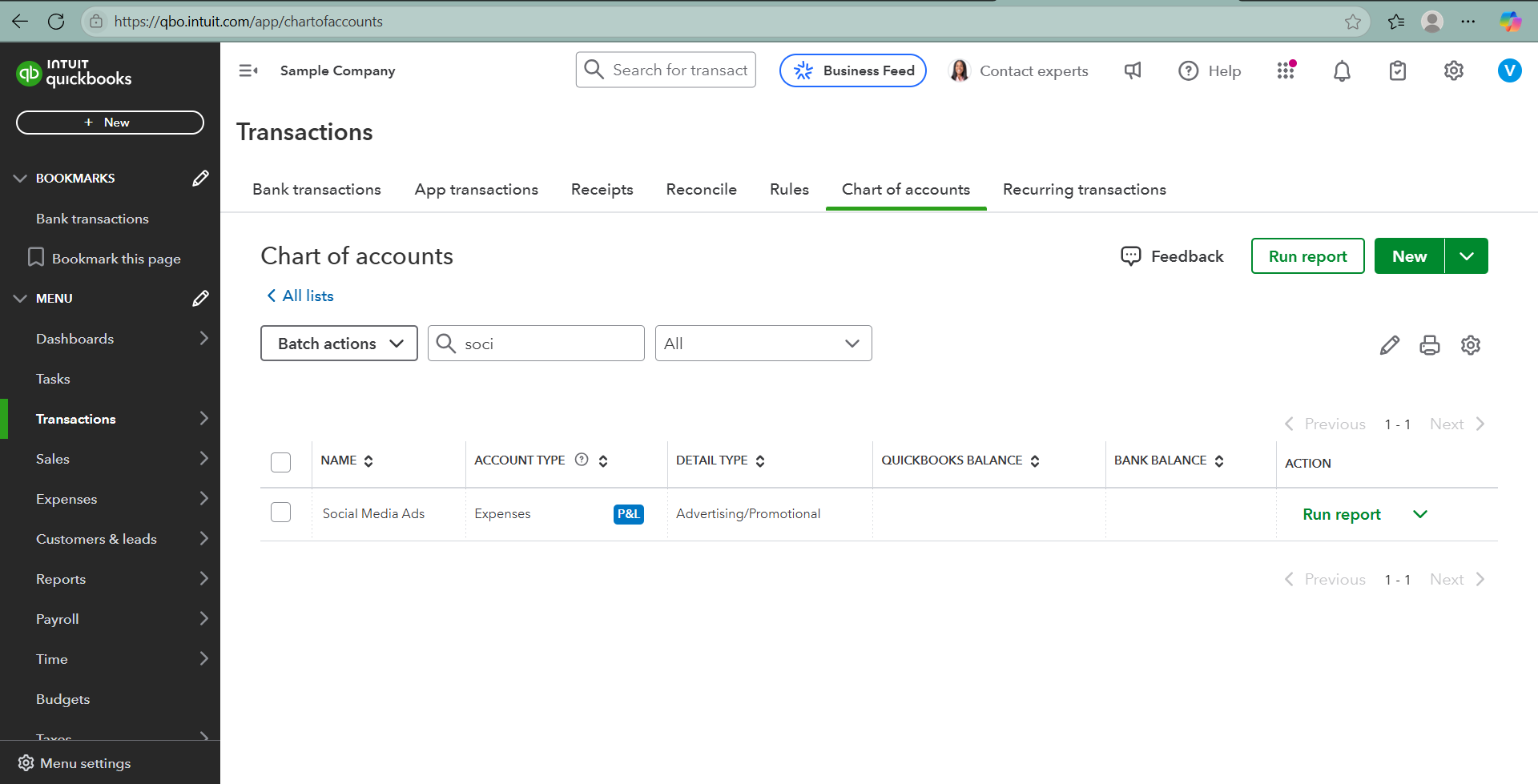The image size is (1538, 784).
Task: Click the P&L badge on Social Media Ads
Action: click(x=629, y=514)
